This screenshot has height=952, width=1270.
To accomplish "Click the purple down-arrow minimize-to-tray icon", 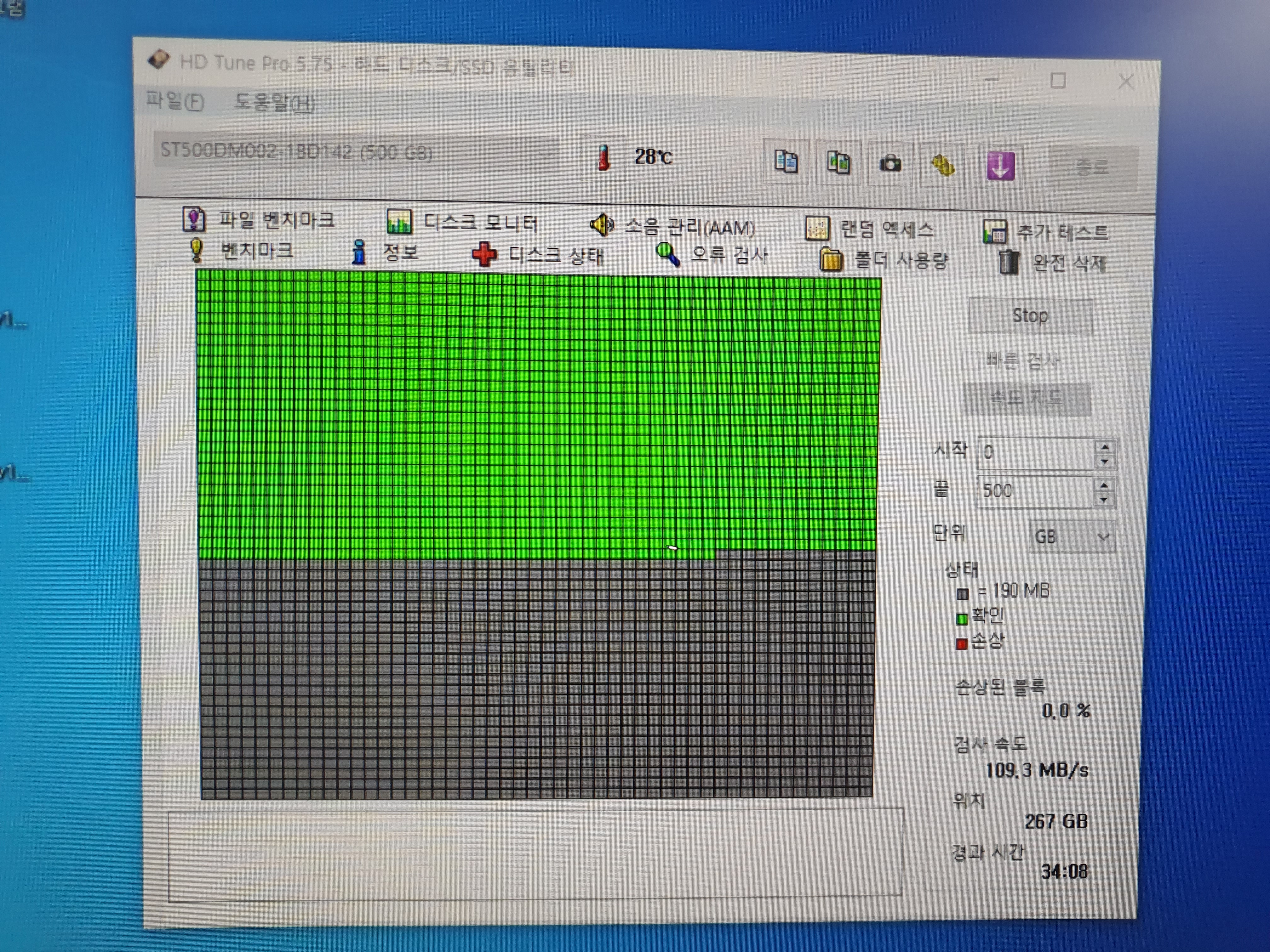I will tap(1001, 167).
